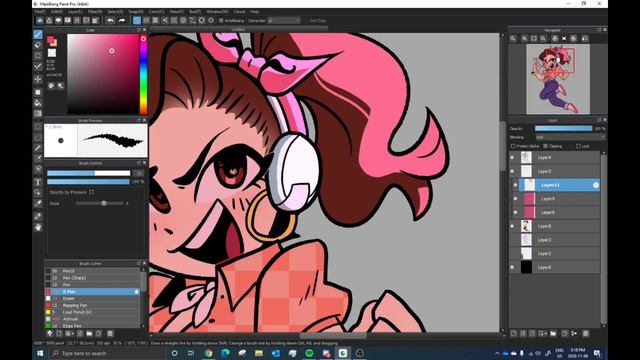Open the View menu

(176, 12)
